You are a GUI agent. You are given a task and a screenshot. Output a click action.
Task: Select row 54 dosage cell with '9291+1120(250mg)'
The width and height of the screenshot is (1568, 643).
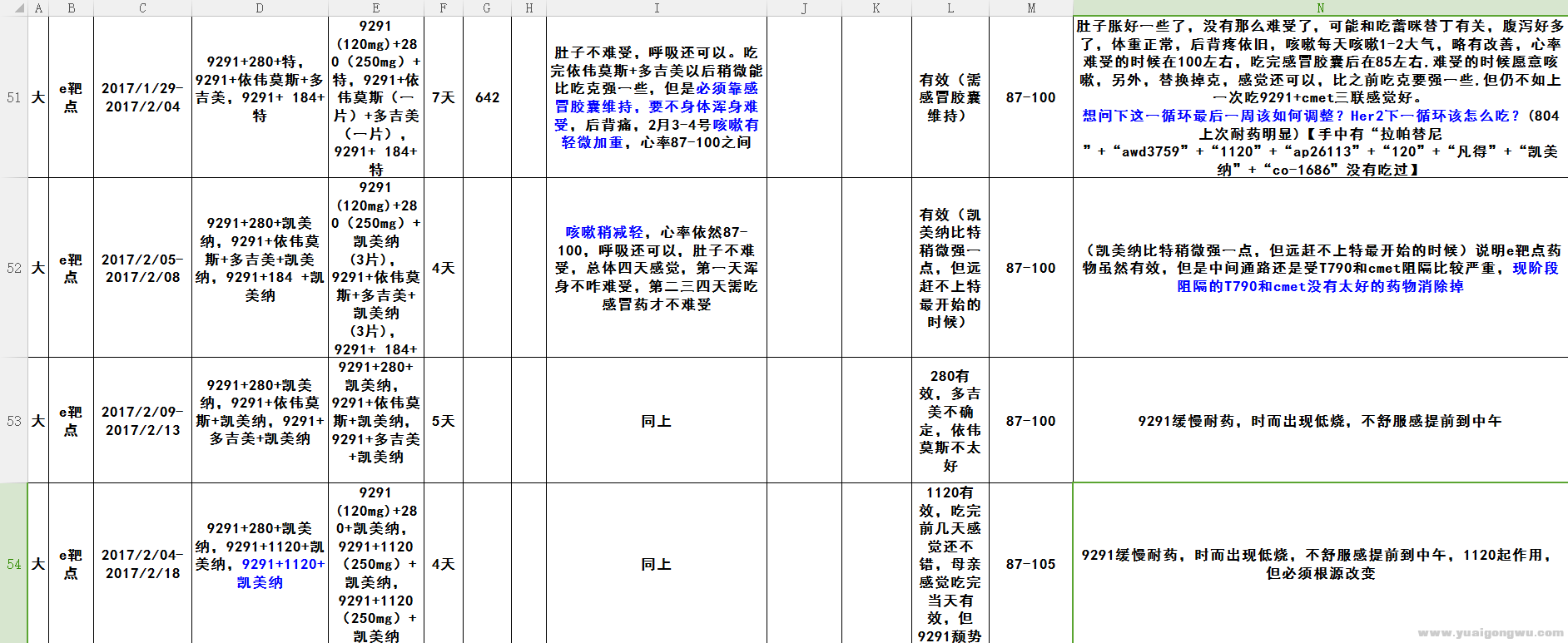[x=376, y=563]
